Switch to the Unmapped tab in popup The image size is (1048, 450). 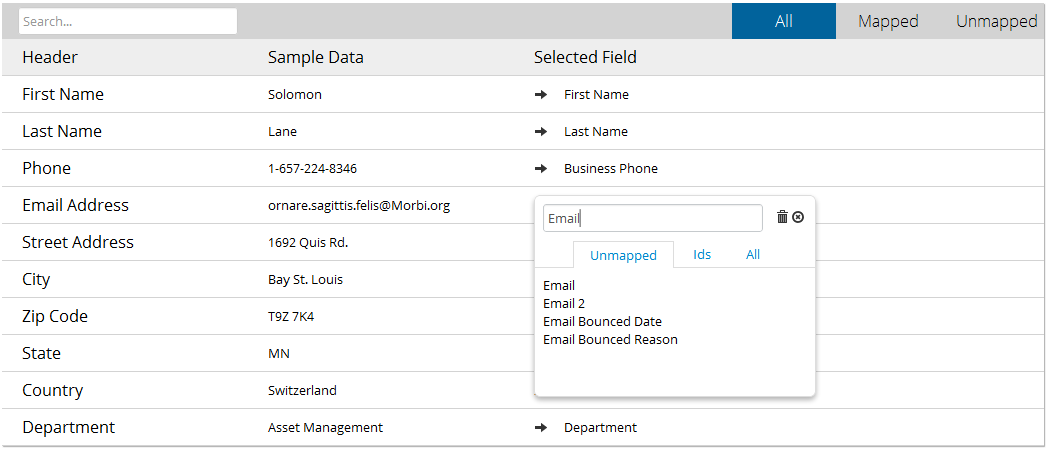(x=623, y=255)
